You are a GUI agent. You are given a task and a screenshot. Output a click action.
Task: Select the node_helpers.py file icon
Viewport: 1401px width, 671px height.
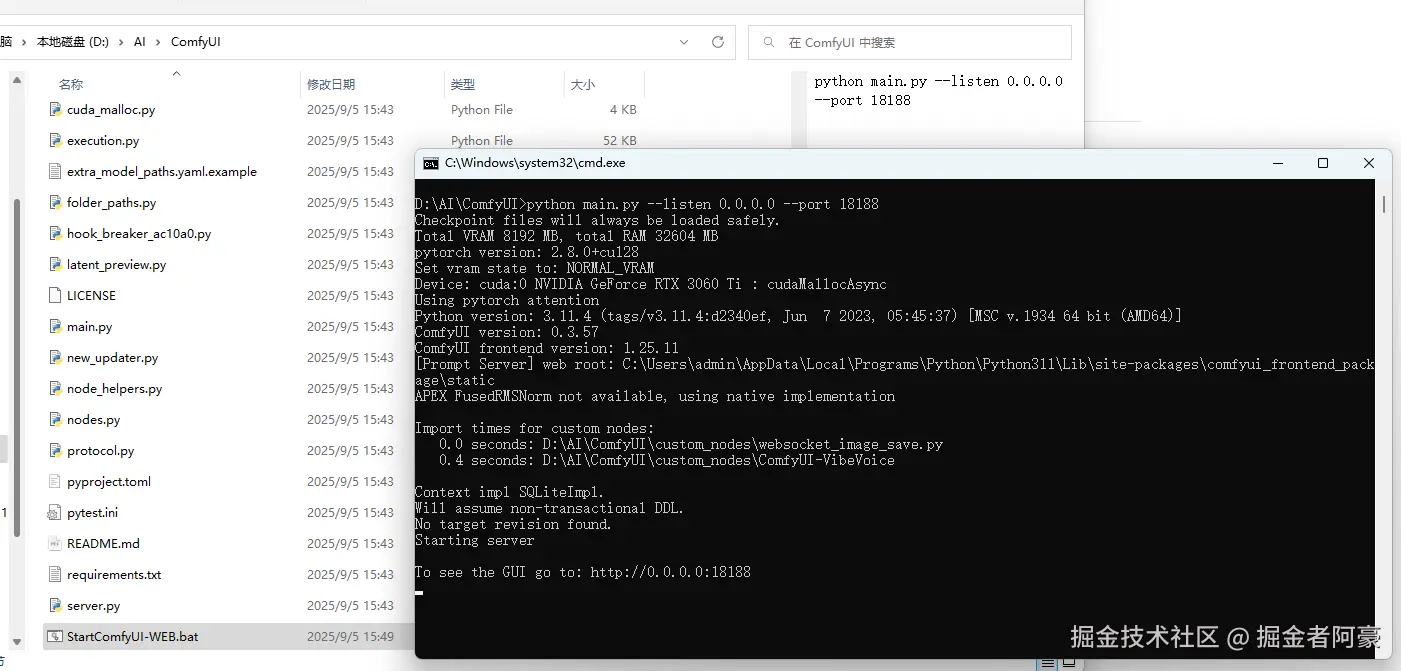[56, 388]
